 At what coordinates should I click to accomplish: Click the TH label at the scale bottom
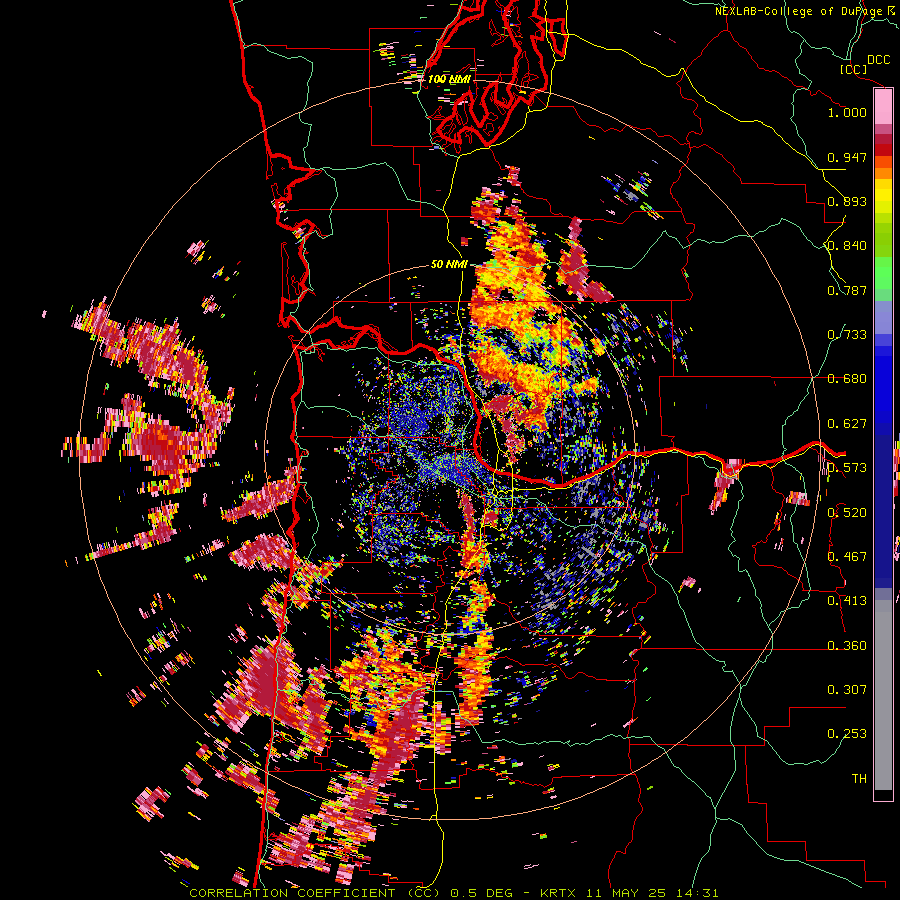pos(859,778)
